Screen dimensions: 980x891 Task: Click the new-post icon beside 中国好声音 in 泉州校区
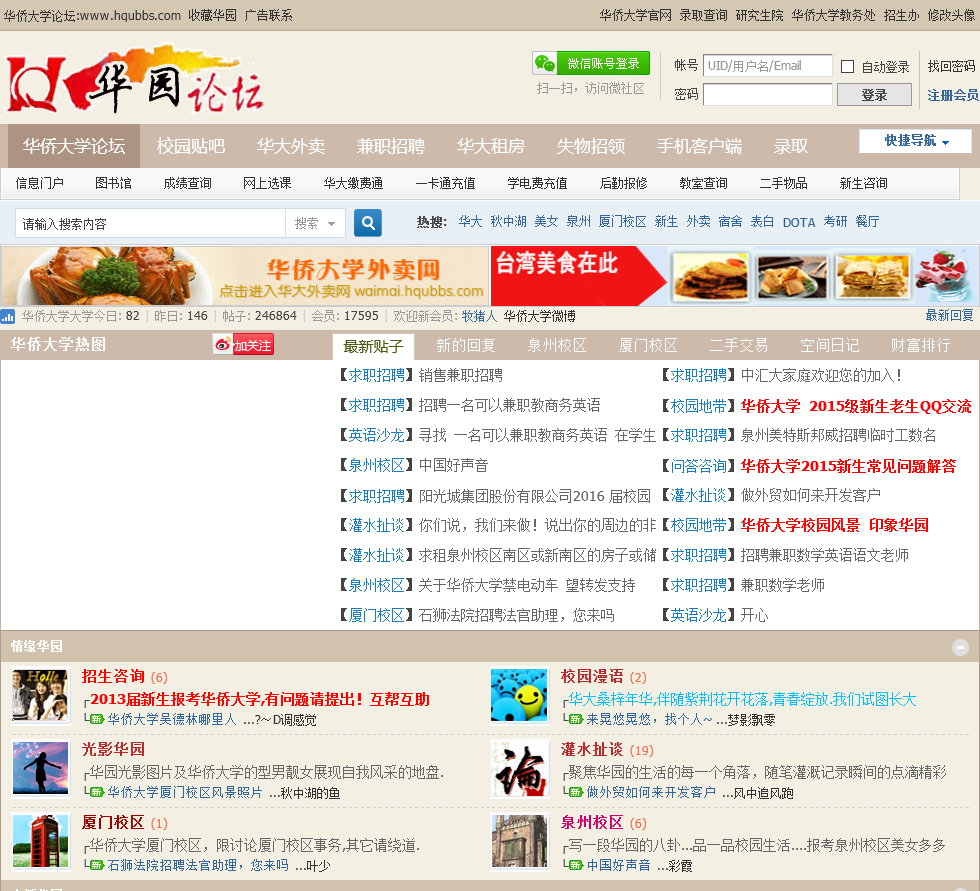coord(576,865)
